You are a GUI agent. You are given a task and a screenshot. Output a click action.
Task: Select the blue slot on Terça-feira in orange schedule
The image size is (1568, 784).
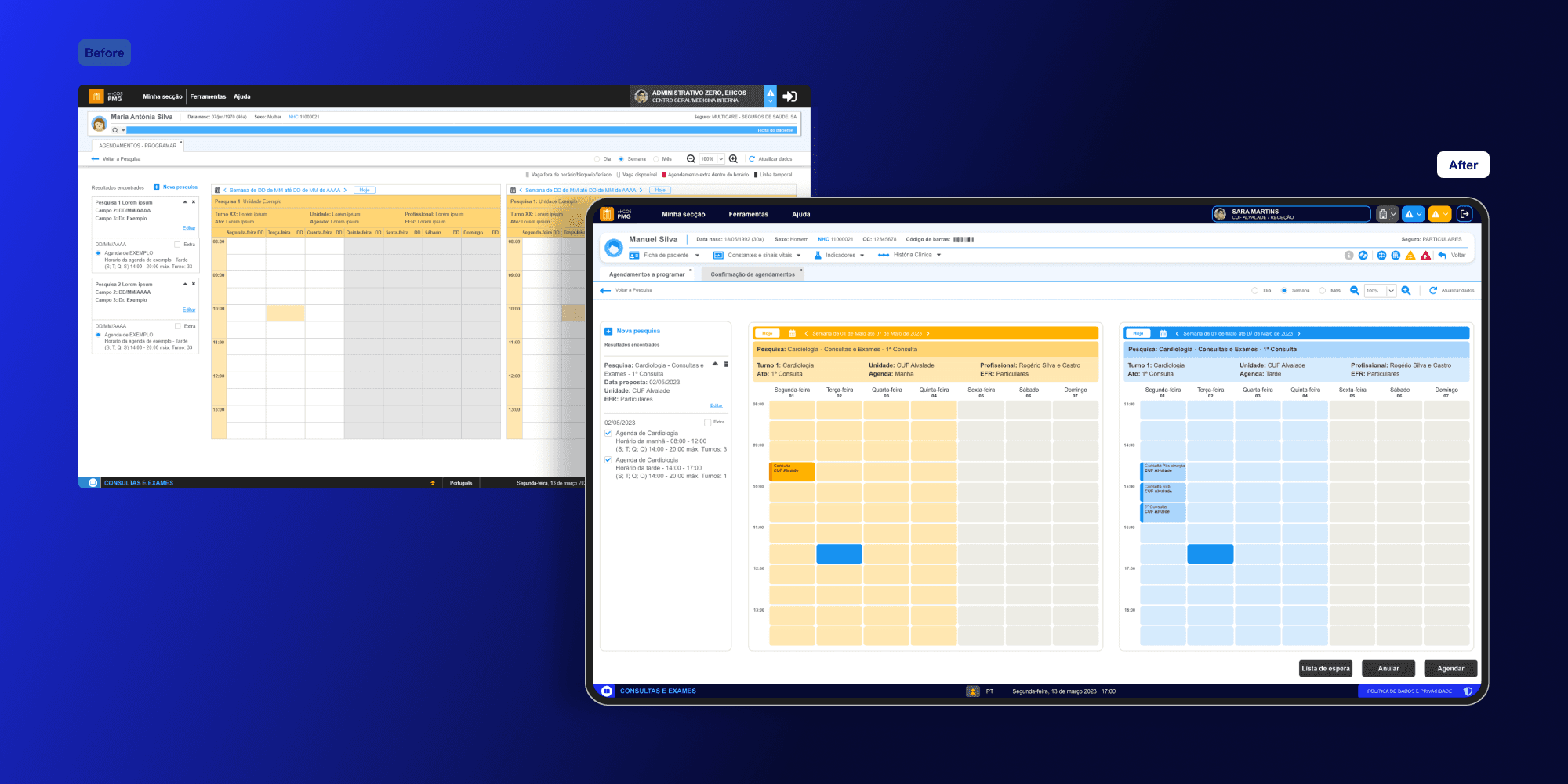(x=839, y=554)
